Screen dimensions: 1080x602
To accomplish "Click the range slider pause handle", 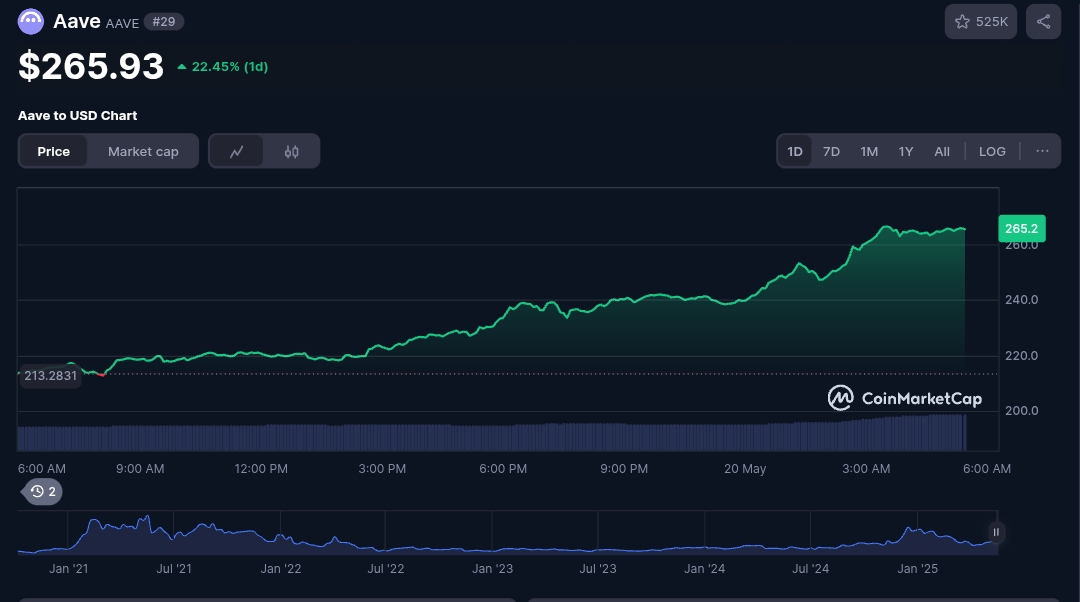I will 996,532.
